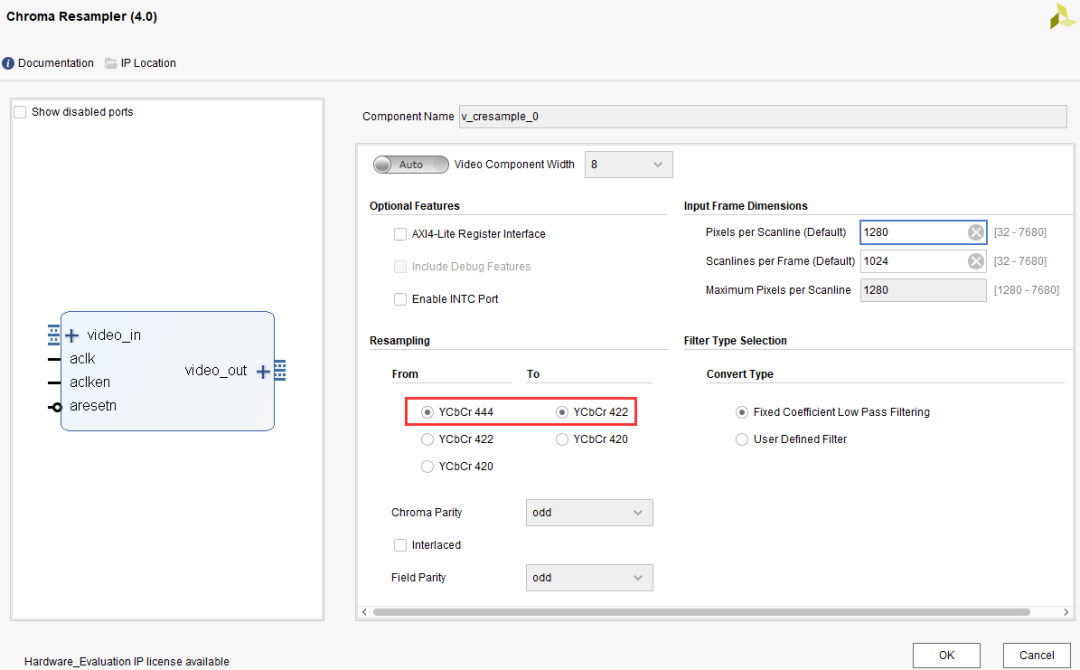Click the Documentation info icon
This screenshot has width=1080, height=670.
(8, 63)
